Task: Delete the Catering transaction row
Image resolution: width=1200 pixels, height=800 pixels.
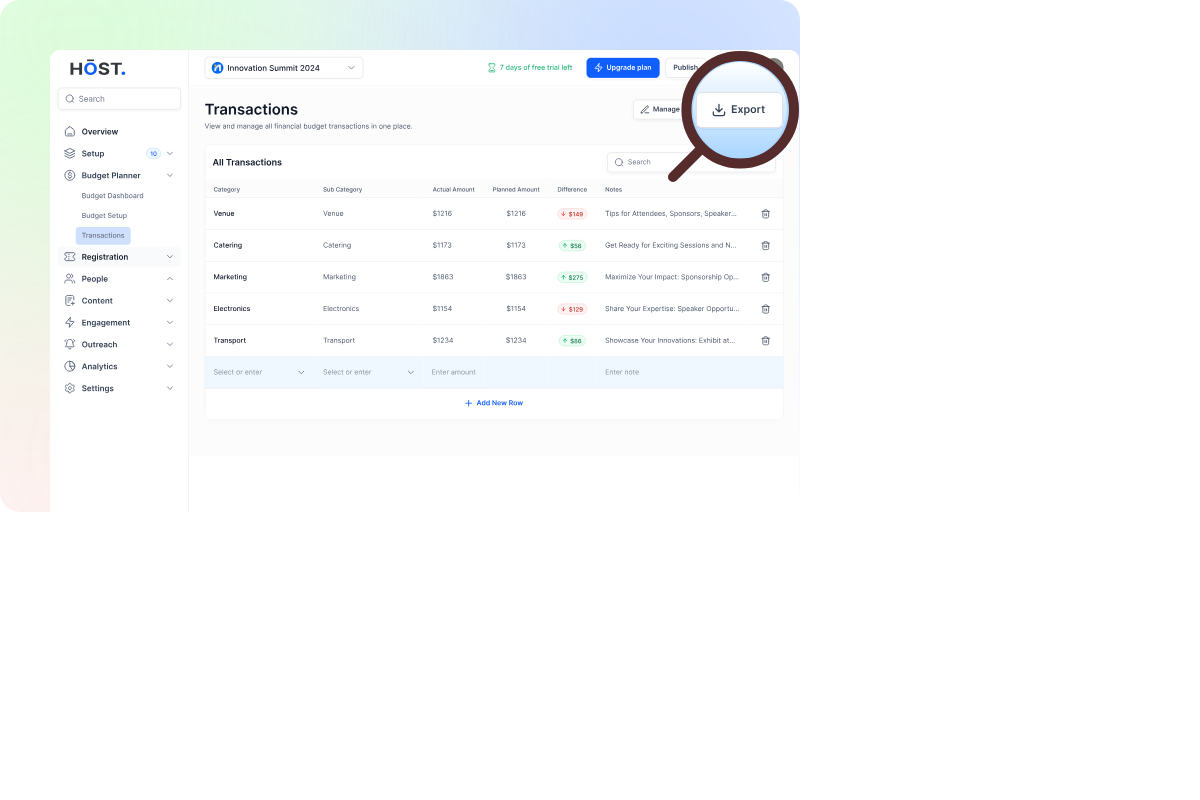Action: point(766,246)
